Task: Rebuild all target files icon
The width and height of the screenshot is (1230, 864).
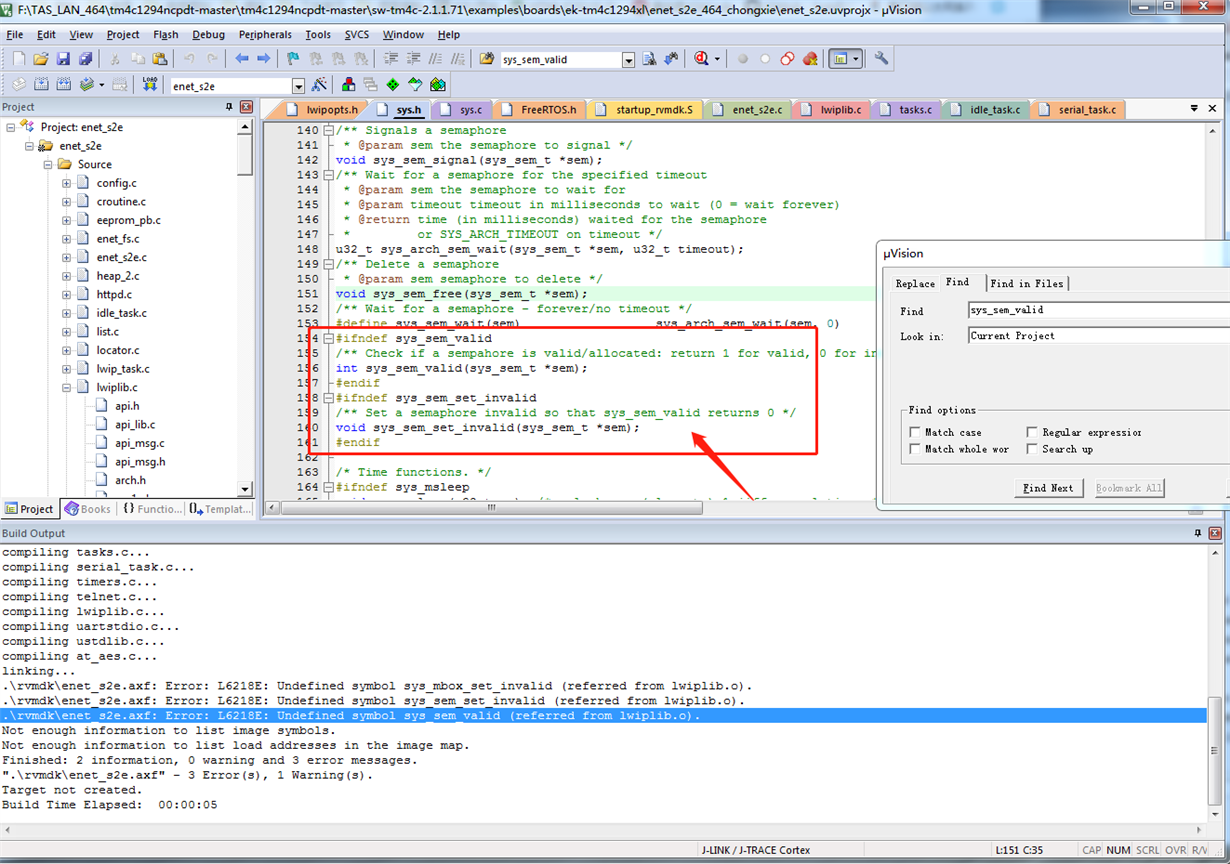Action: (63, 85)
